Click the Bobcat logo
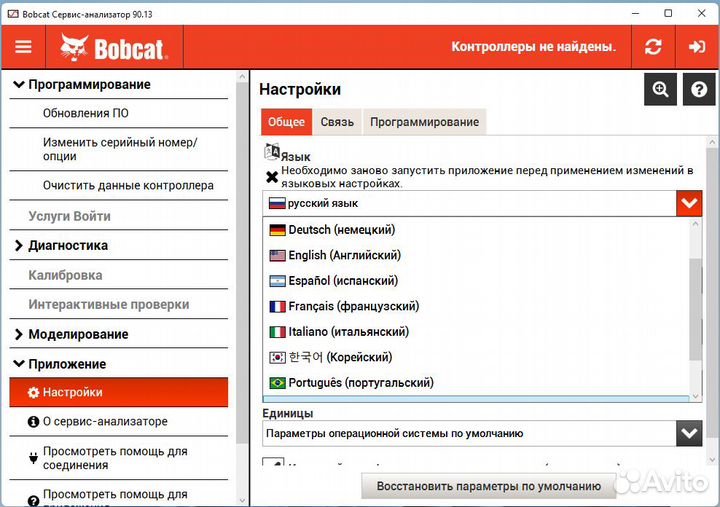Screen dimensions: 720x507 point(114,47)
